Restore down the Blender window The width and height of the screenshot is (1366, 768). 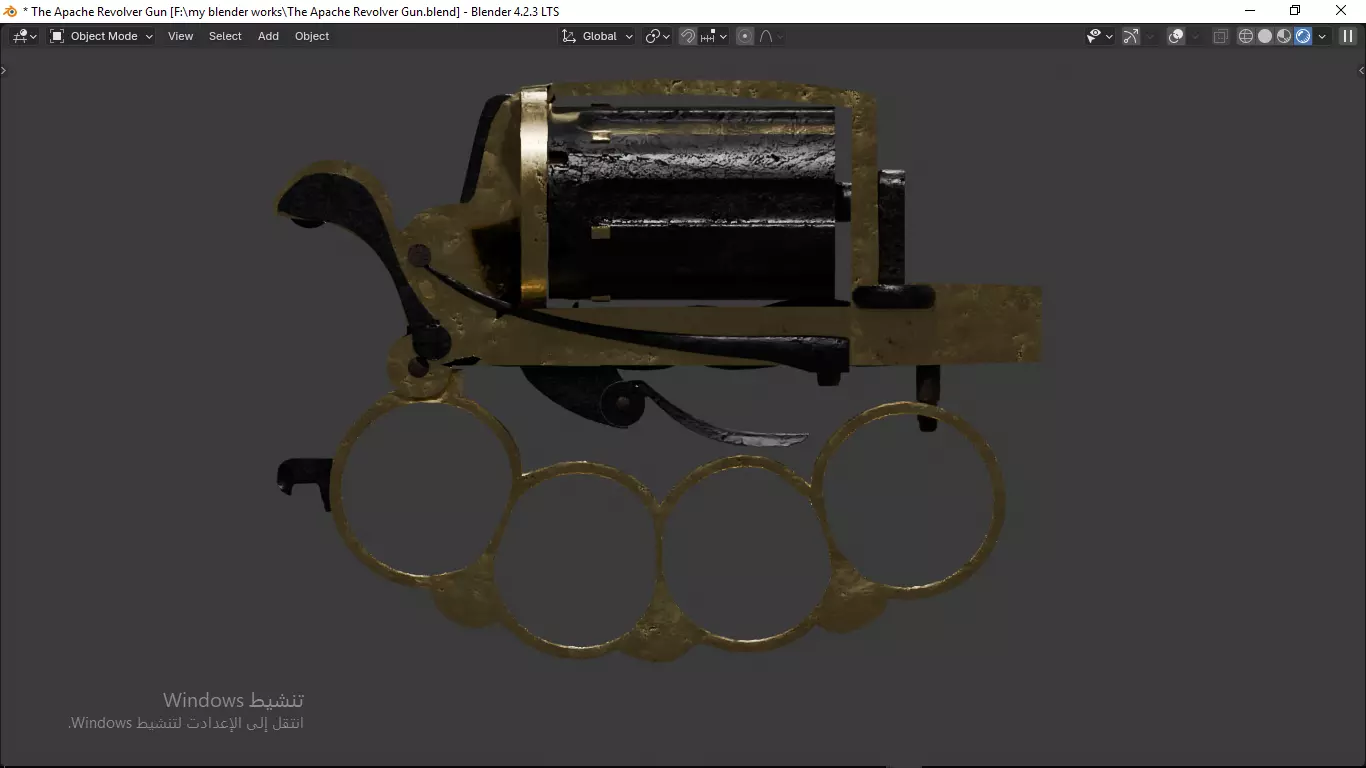[1295, 11]
